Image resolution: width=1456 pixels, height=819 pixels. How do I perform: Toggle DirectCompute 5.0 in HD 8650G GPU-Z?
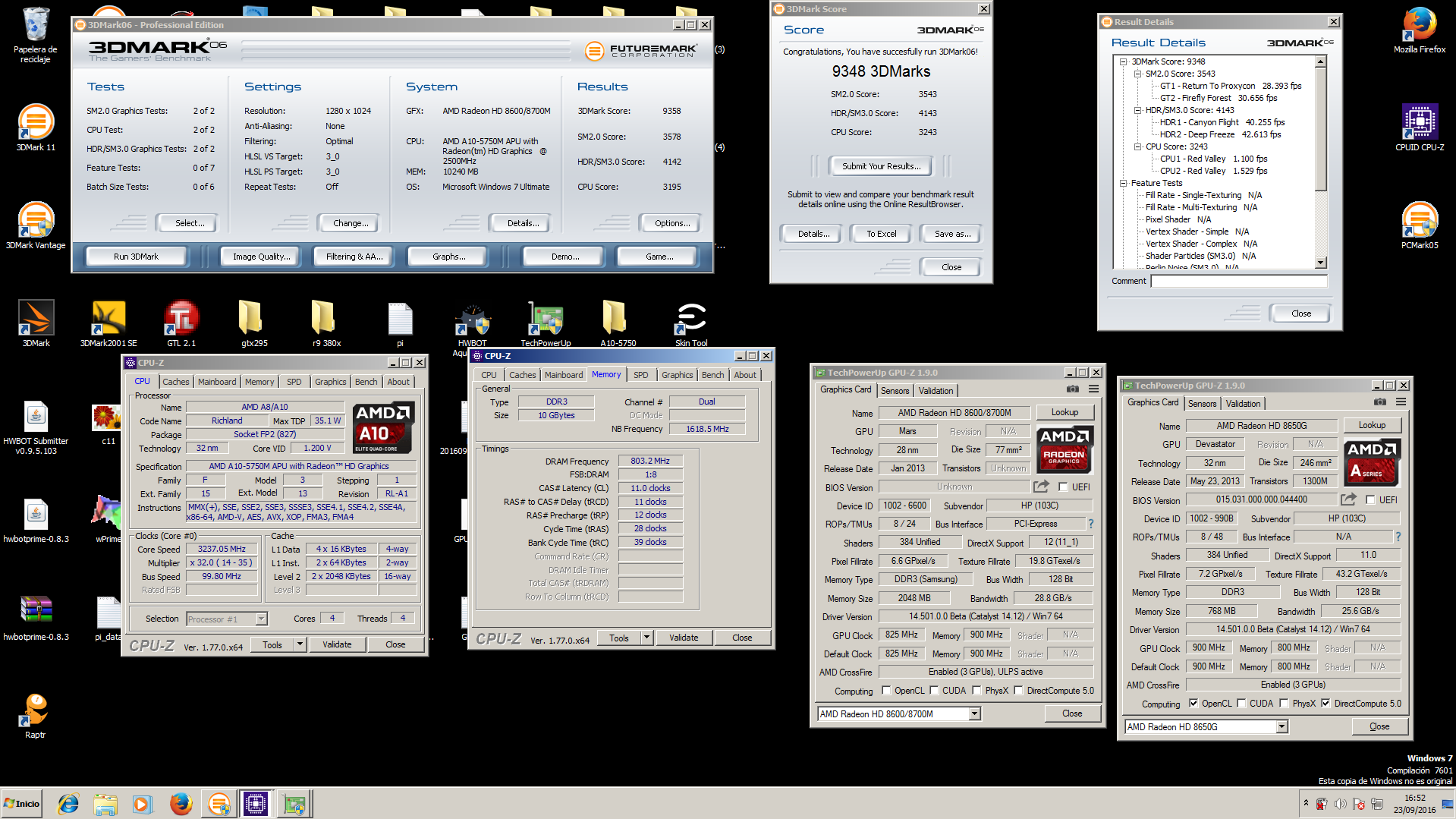pos(1325,704)
